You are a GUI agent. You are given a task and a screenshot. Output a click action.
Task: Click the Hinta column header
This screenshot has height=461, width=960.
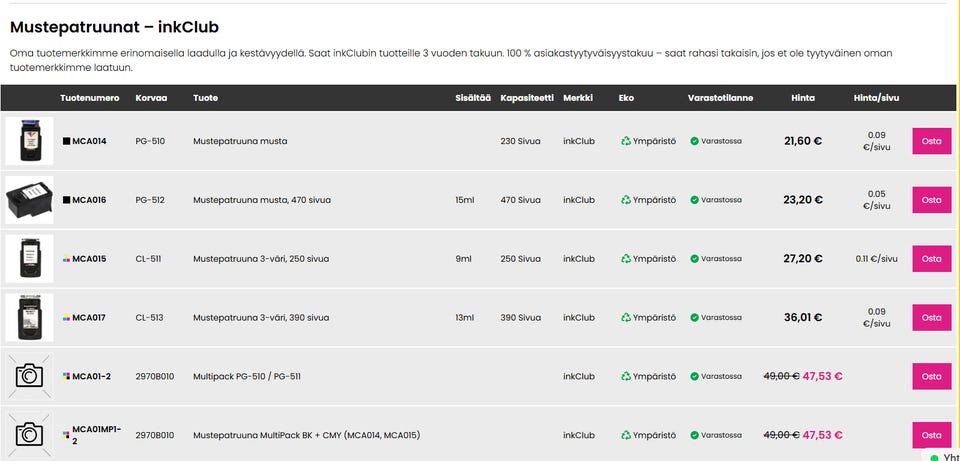pos(803,98)
